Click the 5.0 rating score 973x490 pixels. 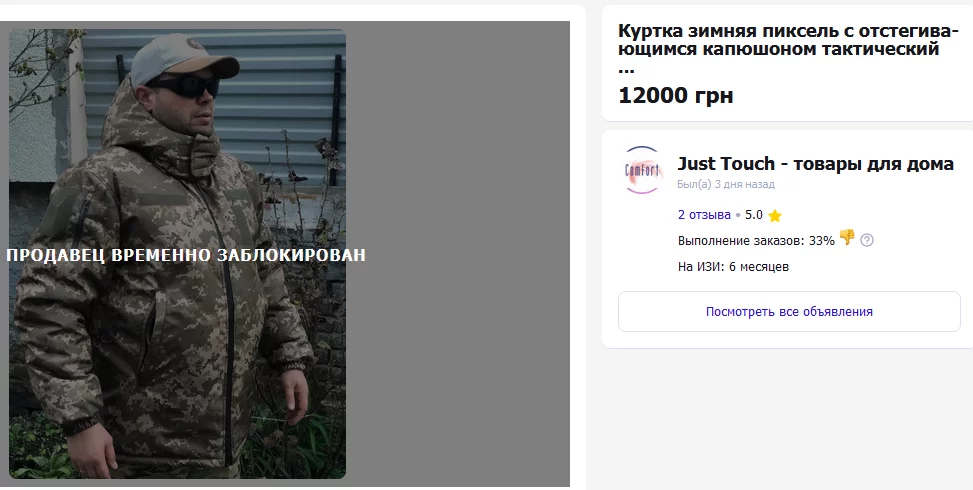coord(753,215)
